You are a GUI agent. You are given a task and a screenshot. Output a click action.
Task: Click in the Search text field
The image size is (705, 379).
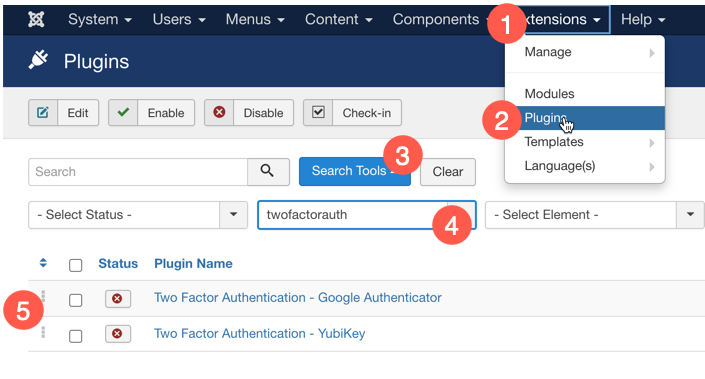pyautogui.click(x=138, y=172)
